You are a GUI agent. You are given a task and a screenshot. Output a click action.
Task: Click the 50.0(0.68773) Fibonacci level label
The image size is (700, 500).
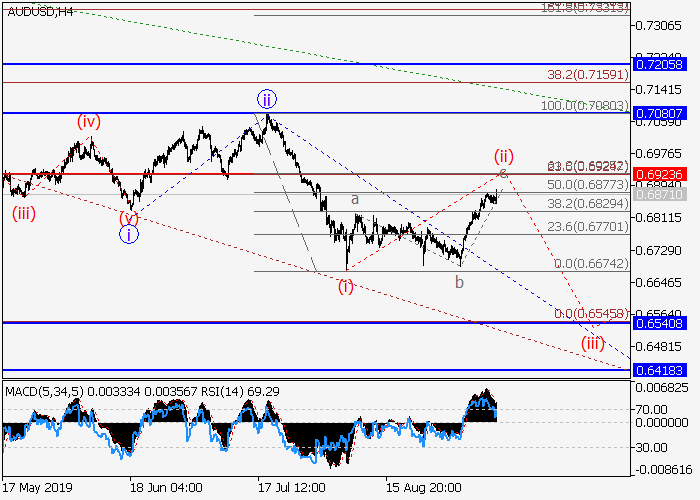coord(590,186)
